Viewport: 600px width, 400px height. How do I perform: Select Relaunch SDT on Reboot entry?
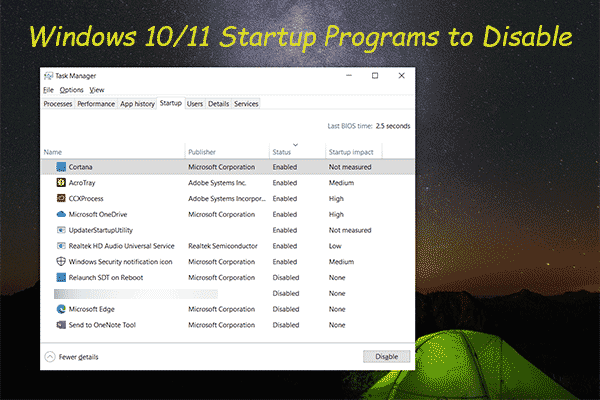[x=106, y=278]
